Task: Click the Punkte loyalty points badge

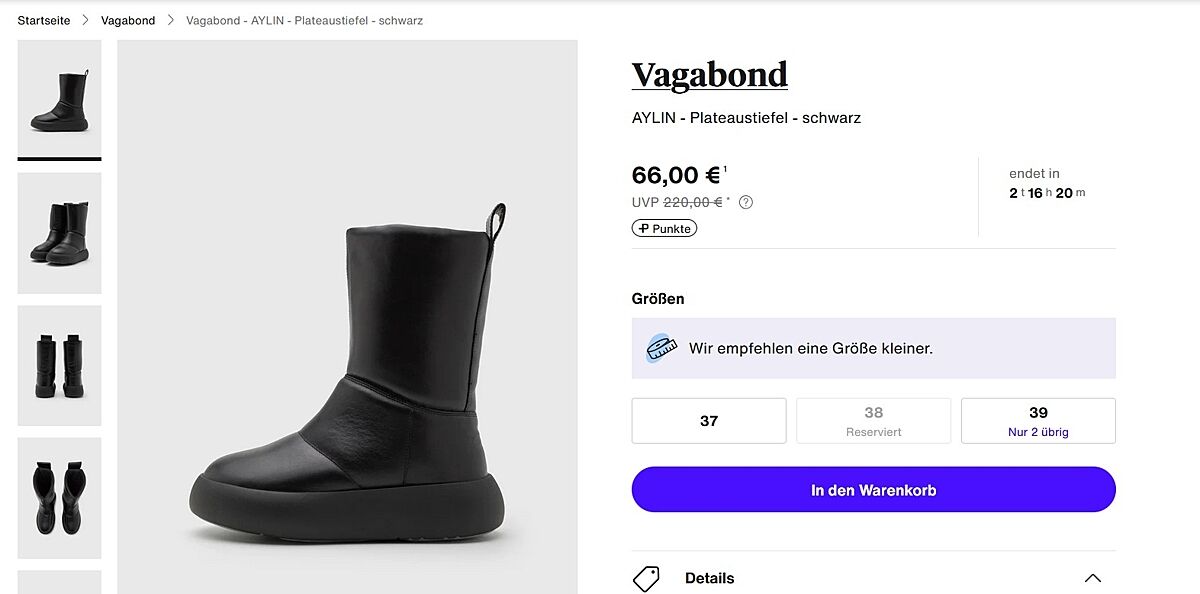Action: click(x=664, y=228)
